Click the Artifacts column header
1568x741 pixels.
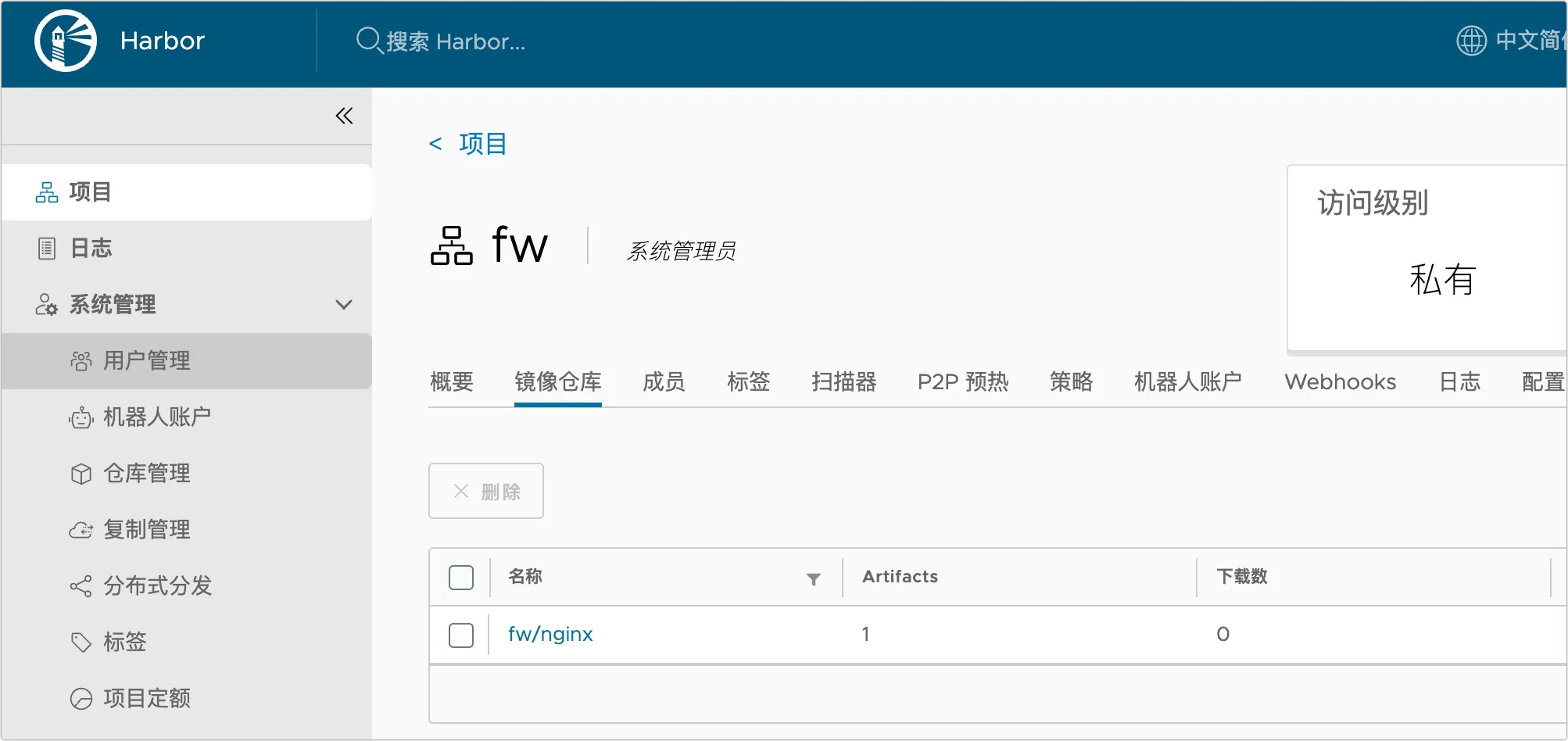900,577
